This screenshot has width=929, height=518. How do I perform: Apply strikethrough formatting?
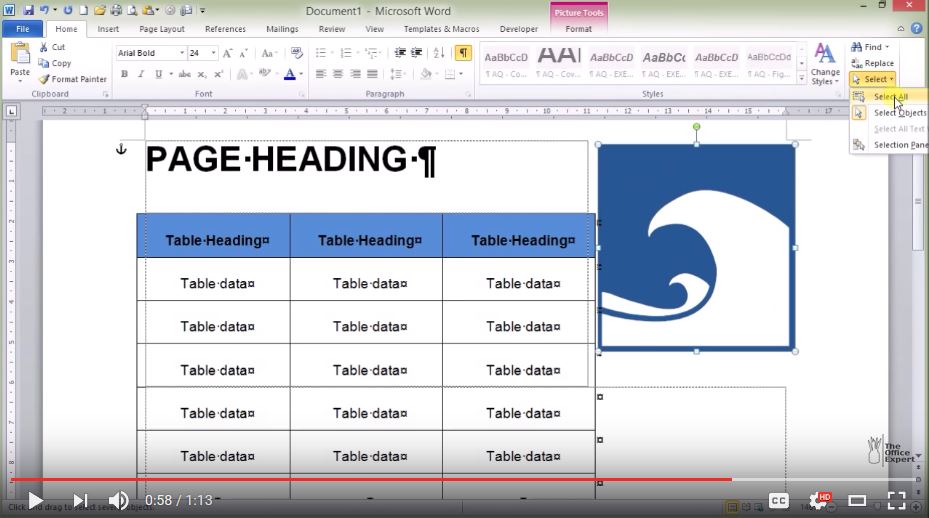pos(185,74)
